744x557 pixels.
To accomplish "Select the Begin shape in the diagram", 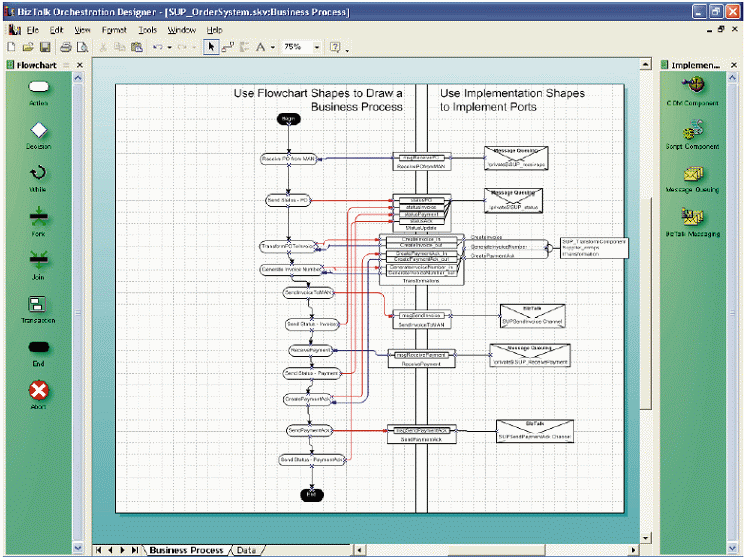I will pos(288,119).
